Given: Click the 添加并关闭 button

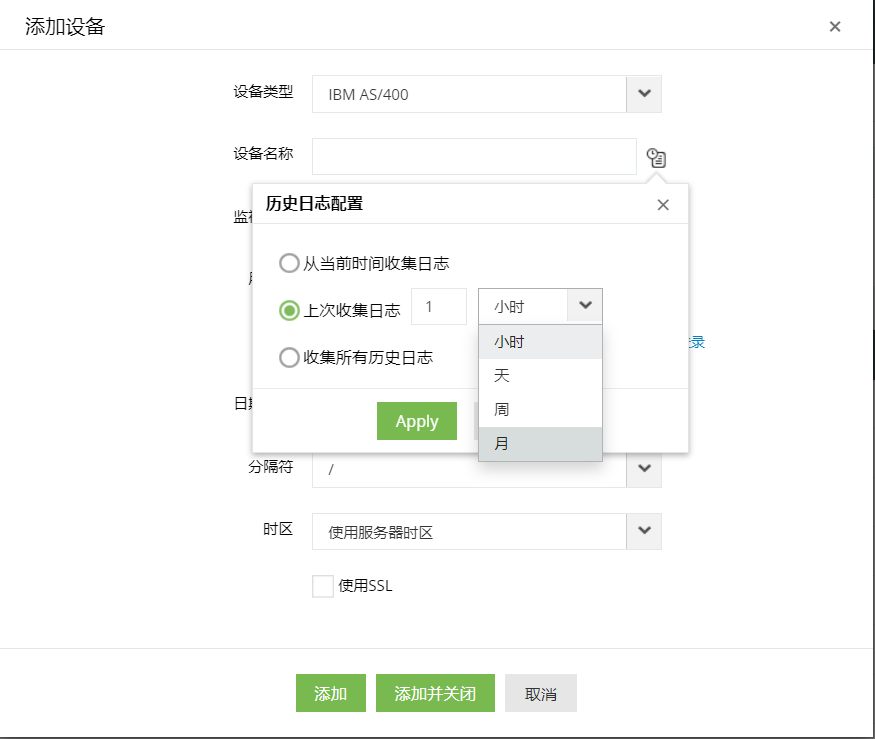Looking at the screenshot, I should point(435,694).
